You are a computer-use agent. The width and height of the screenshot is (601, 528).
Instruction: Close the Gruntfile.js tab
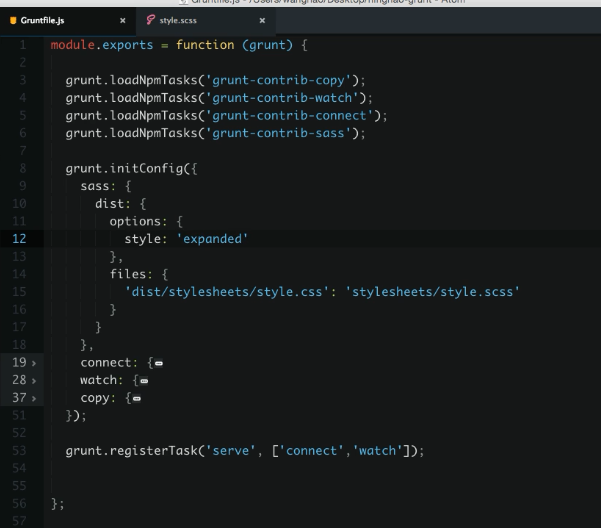pos(122,20)
